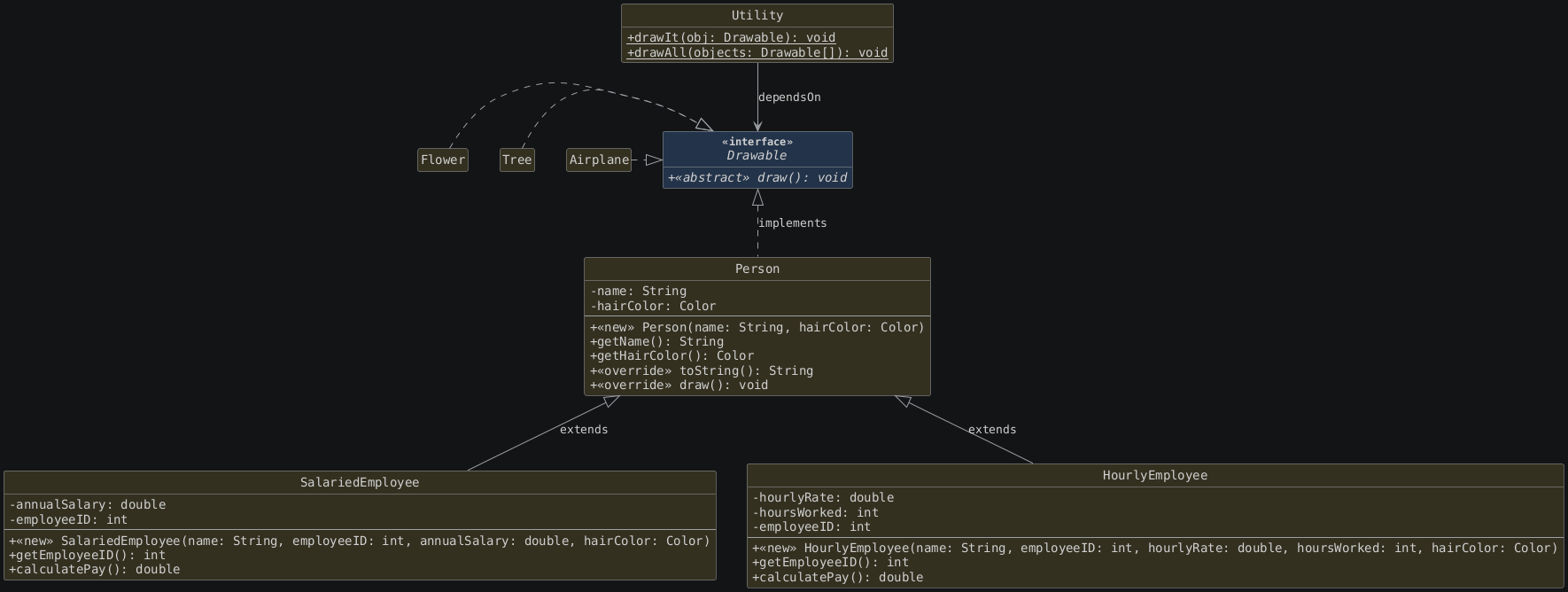Viewport: 1568px width, 592px height.
Task: Click the realization arrowhead from Airplane to Drawable
Action: click(654, 160)
